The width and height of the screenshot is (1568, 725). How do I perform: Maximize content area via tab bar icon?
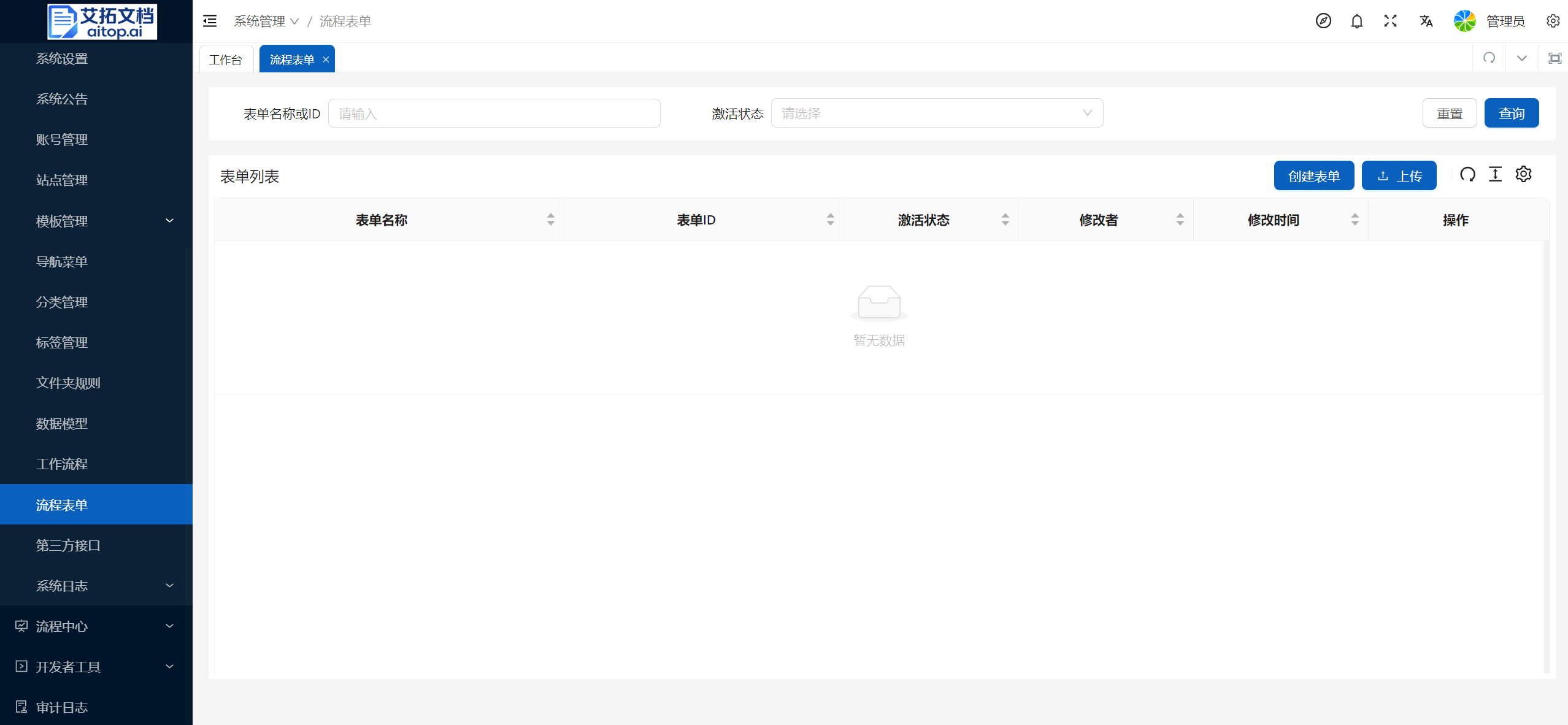click(x=1555, y=58)
